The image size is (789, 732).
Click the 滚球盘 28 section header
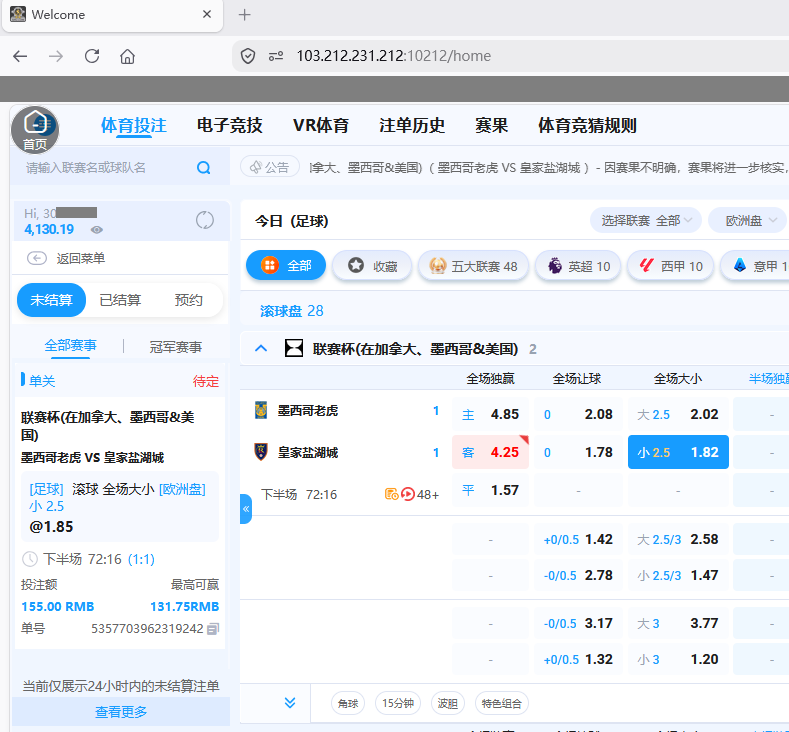click(291, 311)
